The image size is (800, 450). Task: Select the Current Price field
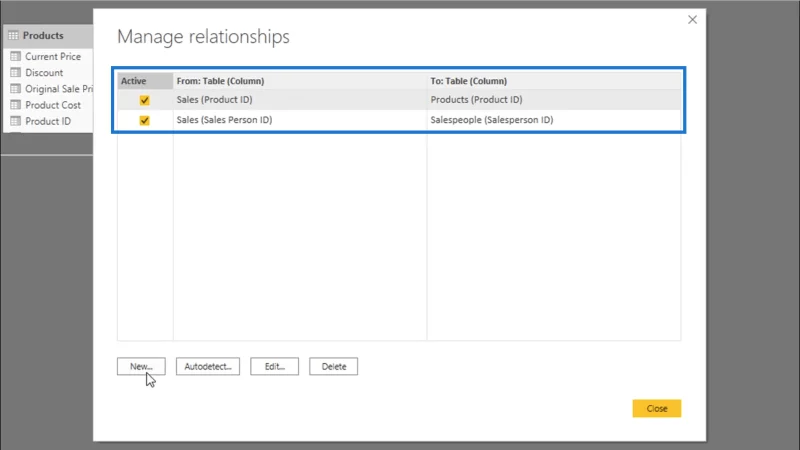point(53,57)
